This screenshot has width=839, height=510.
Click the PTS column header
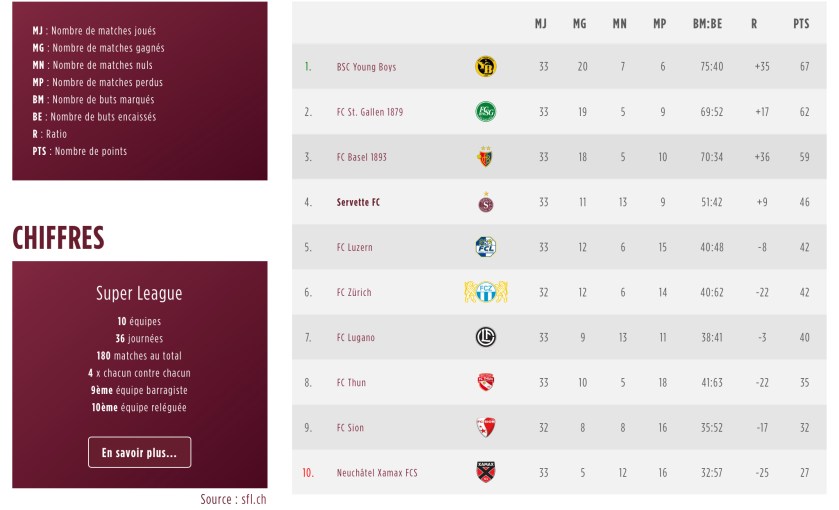tap(801, 24)
